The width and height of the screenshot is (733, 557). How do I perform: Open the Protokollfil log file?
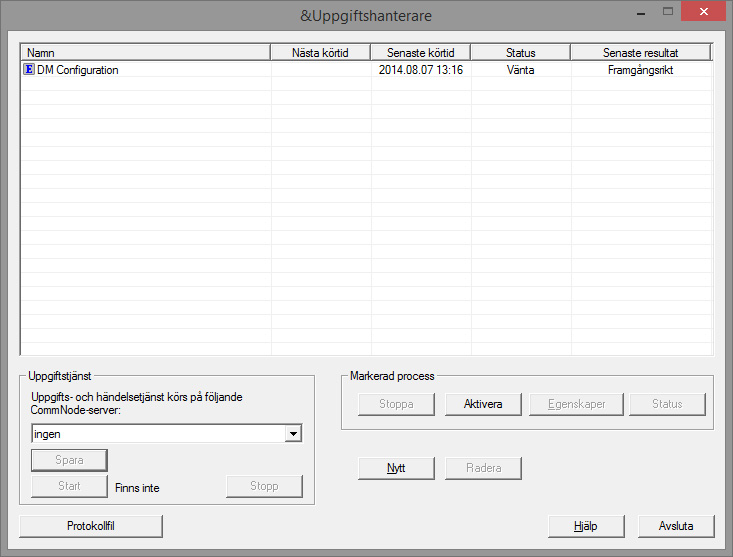pyautogui.click(x=91, y=526)
